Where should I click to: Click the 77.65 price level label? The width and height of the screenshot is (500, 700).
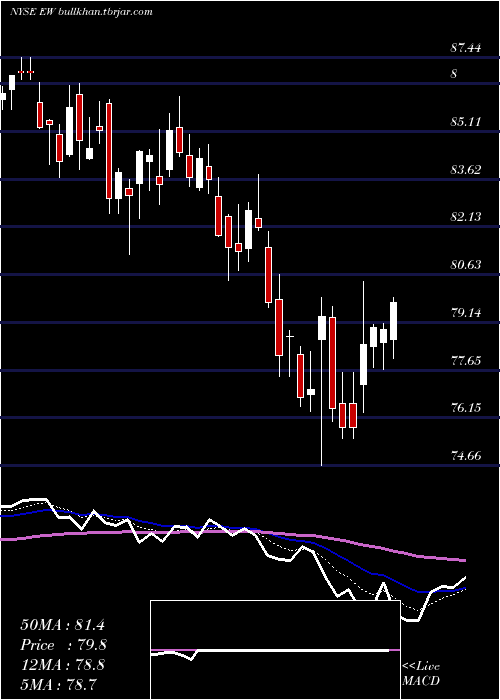coord(466,360)
